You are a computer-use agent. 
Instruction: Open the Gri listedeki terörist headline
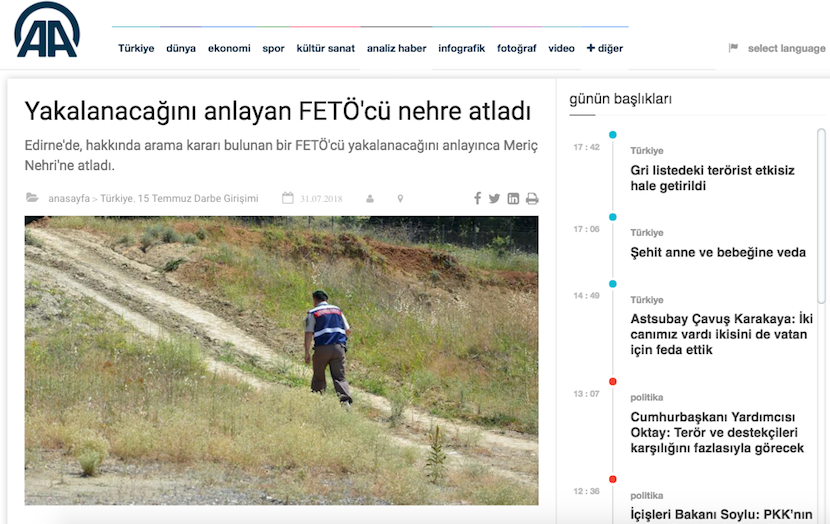click(712, 178)
